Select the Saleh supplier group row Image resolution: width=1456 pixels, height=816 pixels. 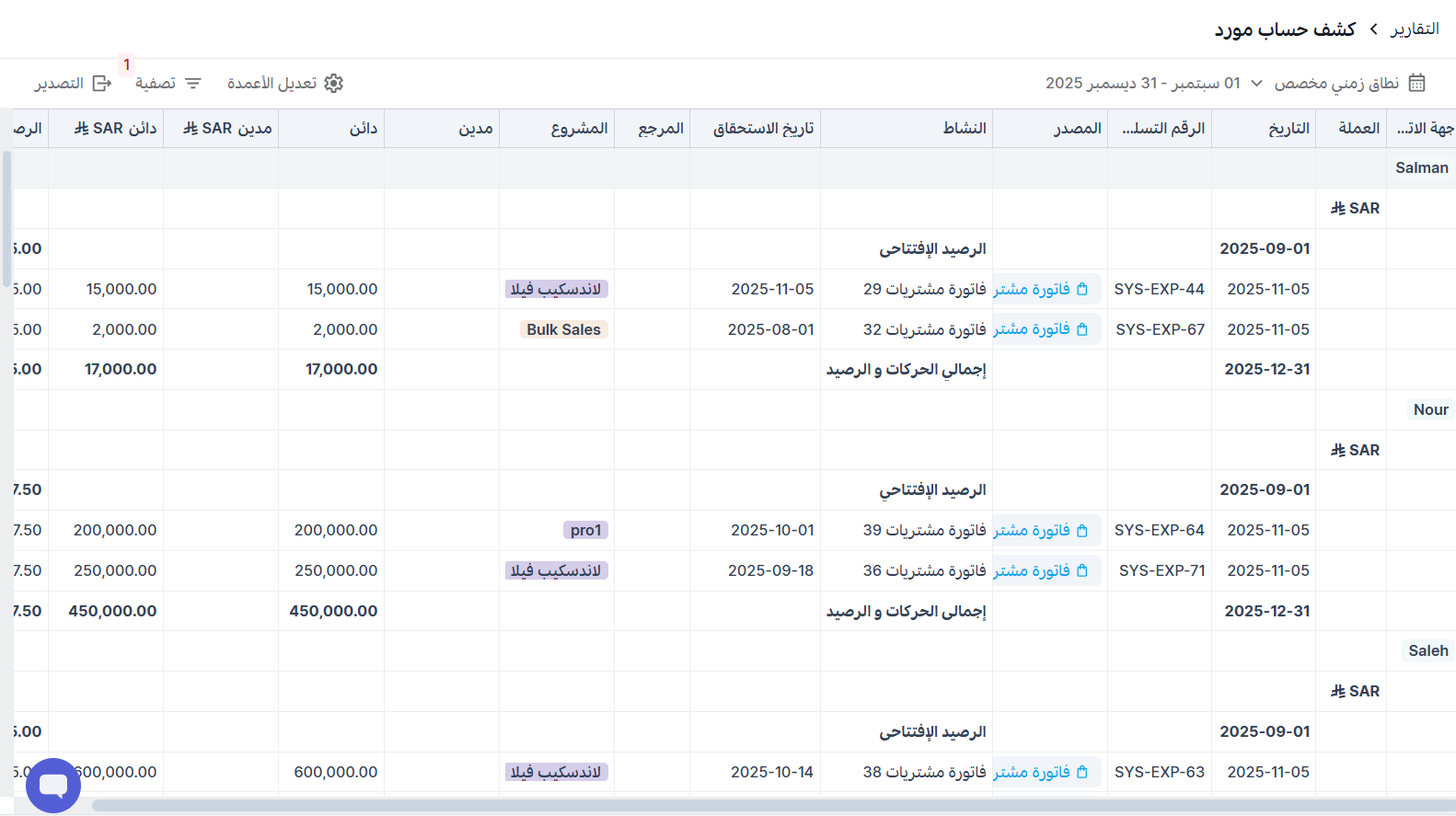pos(734,650)
